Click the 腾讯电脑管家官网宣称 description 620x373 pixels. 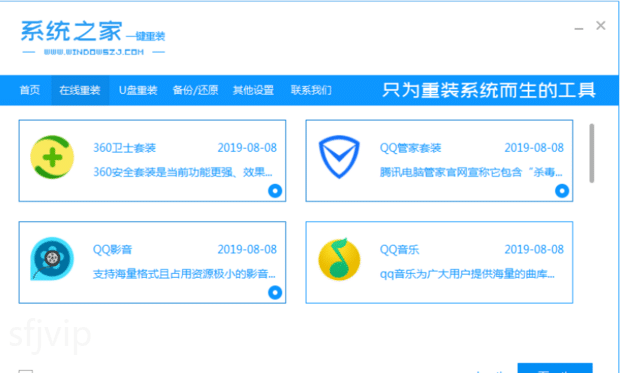click(471, 172)
